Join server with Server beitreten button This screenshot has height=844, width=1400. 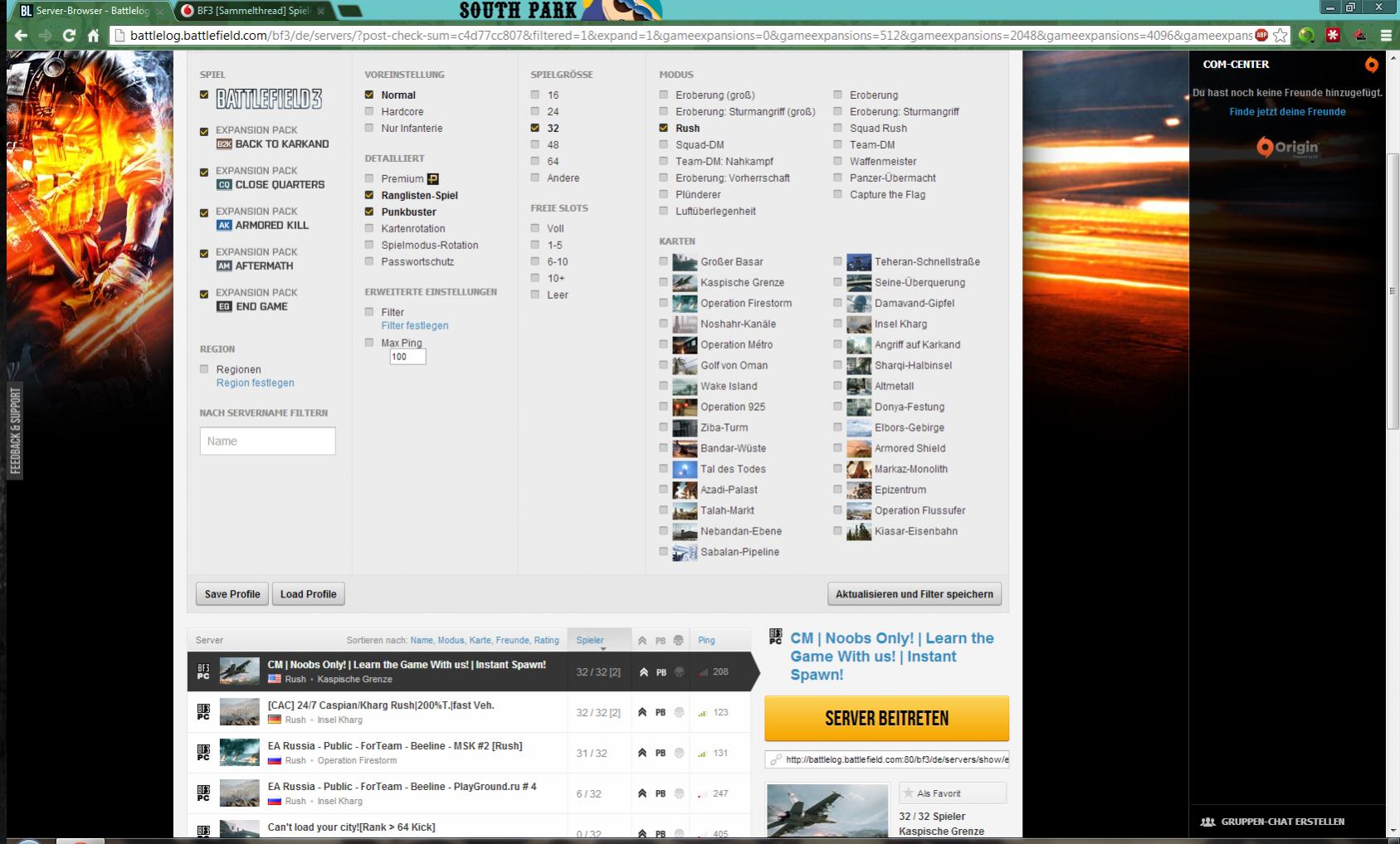pos(886,719)
